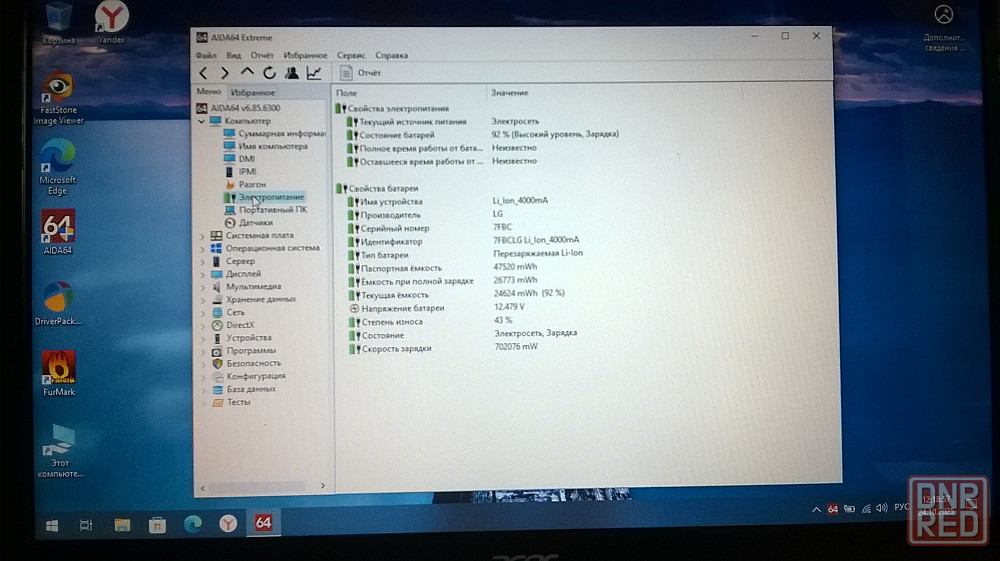Collapse the Компьютер tree node

click(203, 121)
